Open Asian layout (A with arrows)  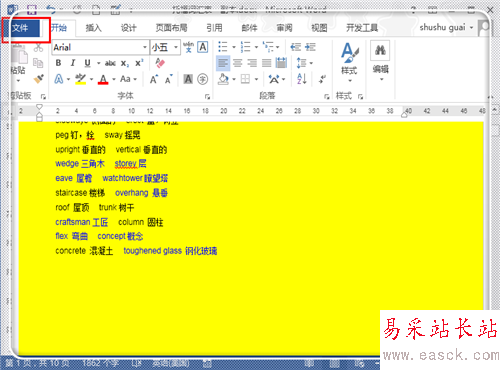click(x=274, y=79)
